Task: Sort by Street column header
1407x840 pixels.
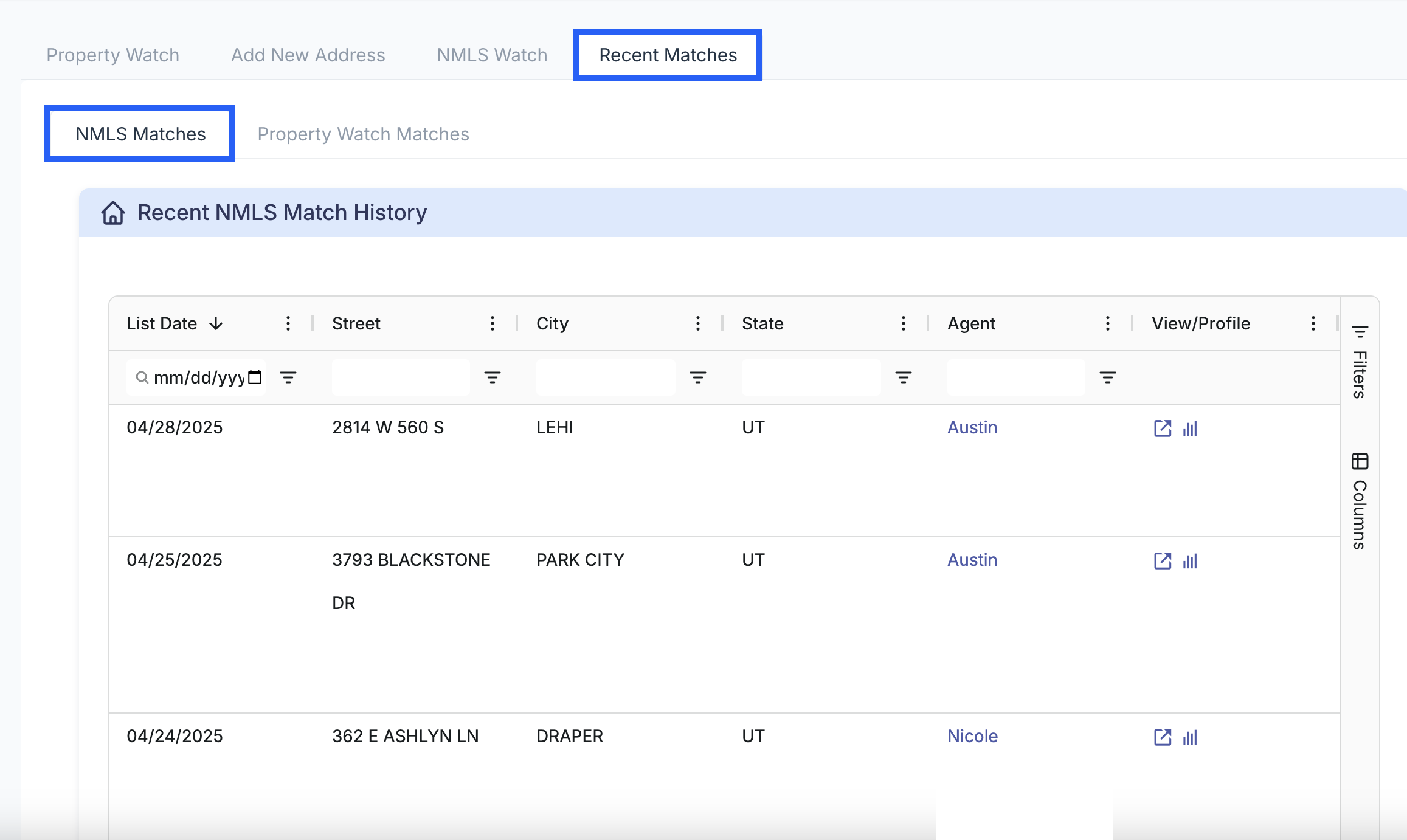Action: tap(356, 323)
